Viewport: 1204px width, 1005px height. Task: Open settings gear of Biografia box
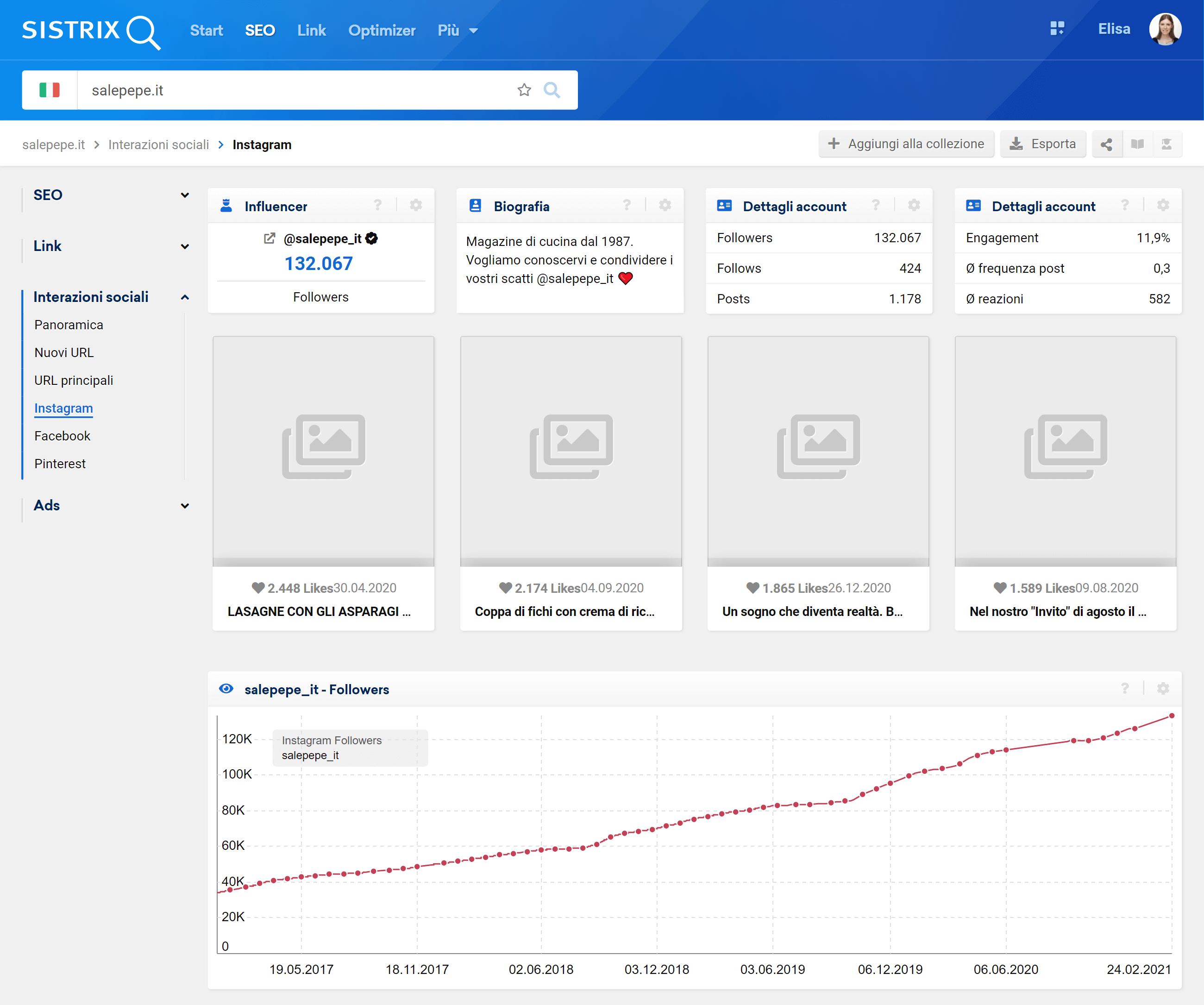pos(665,205)
